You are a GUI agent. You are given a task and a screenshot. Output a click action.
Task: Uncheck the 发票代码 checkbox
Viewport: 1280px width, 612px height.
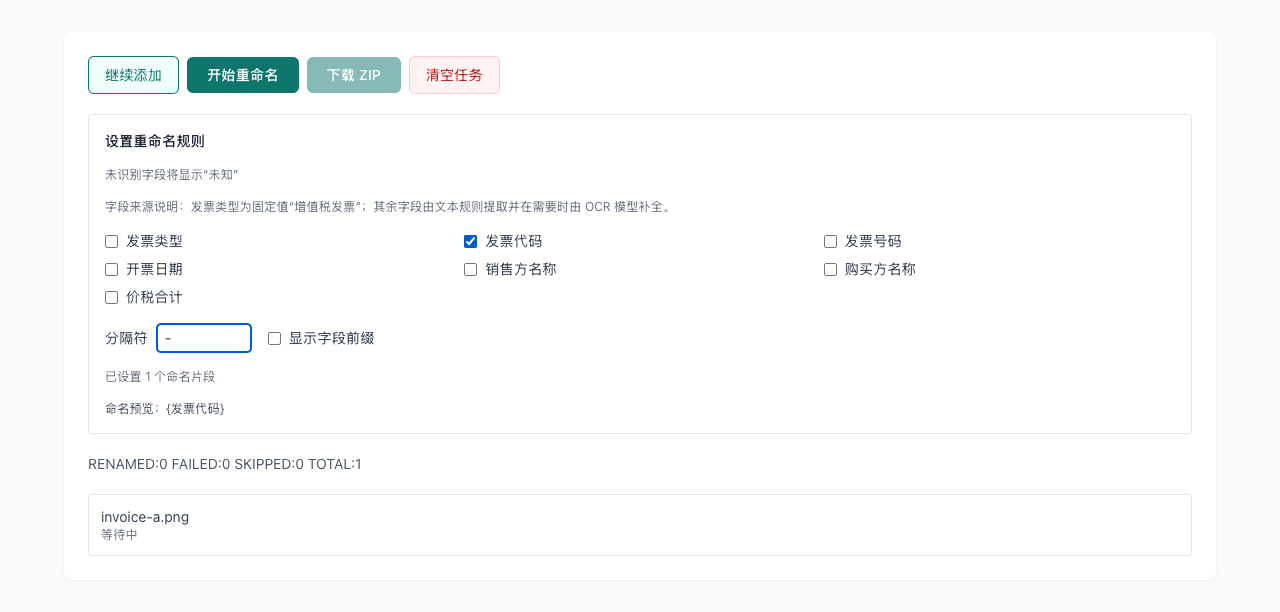click(x=470, y=241)
